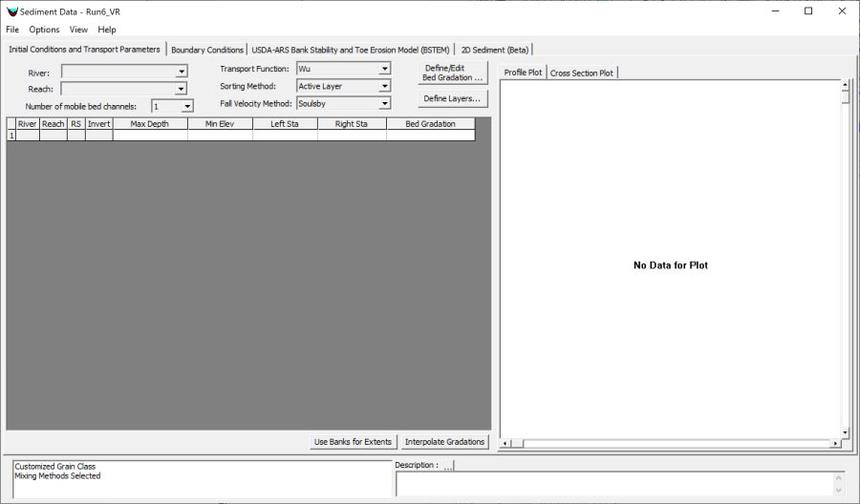Expand the River dropdown

coord(181,71)
